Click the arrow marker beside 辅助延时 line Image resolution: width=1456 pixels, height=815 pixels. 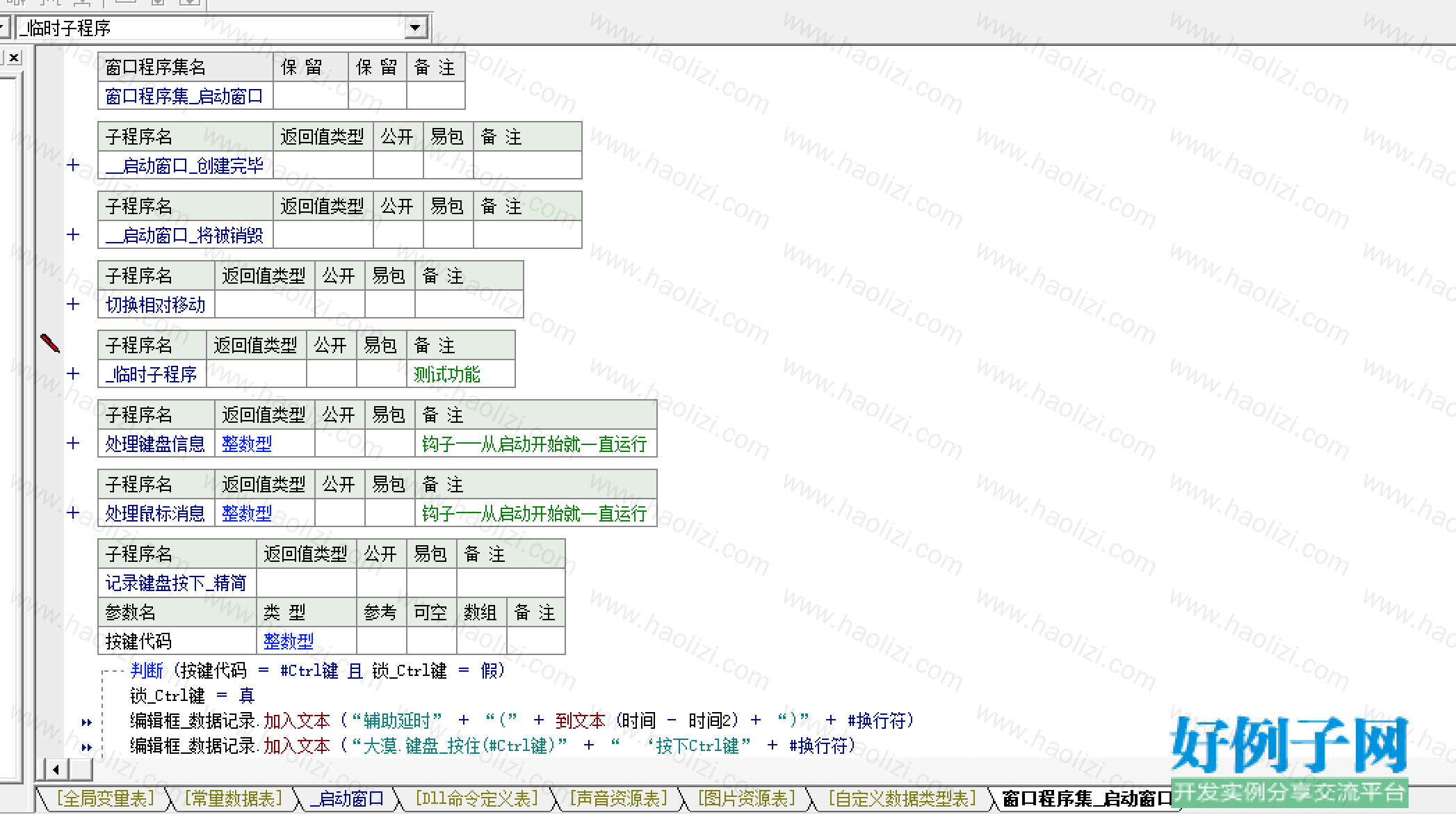(x=87, y=723)
